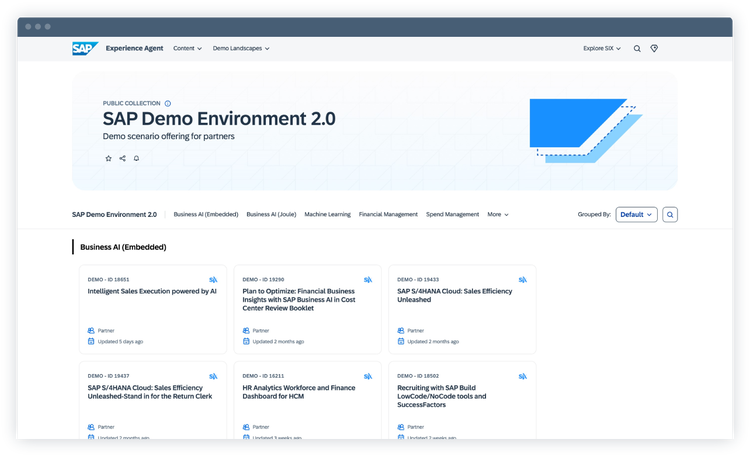Click the SAP icon on demo 16211 card
Screen dimensions: 750x456
(x=368, y=376)
